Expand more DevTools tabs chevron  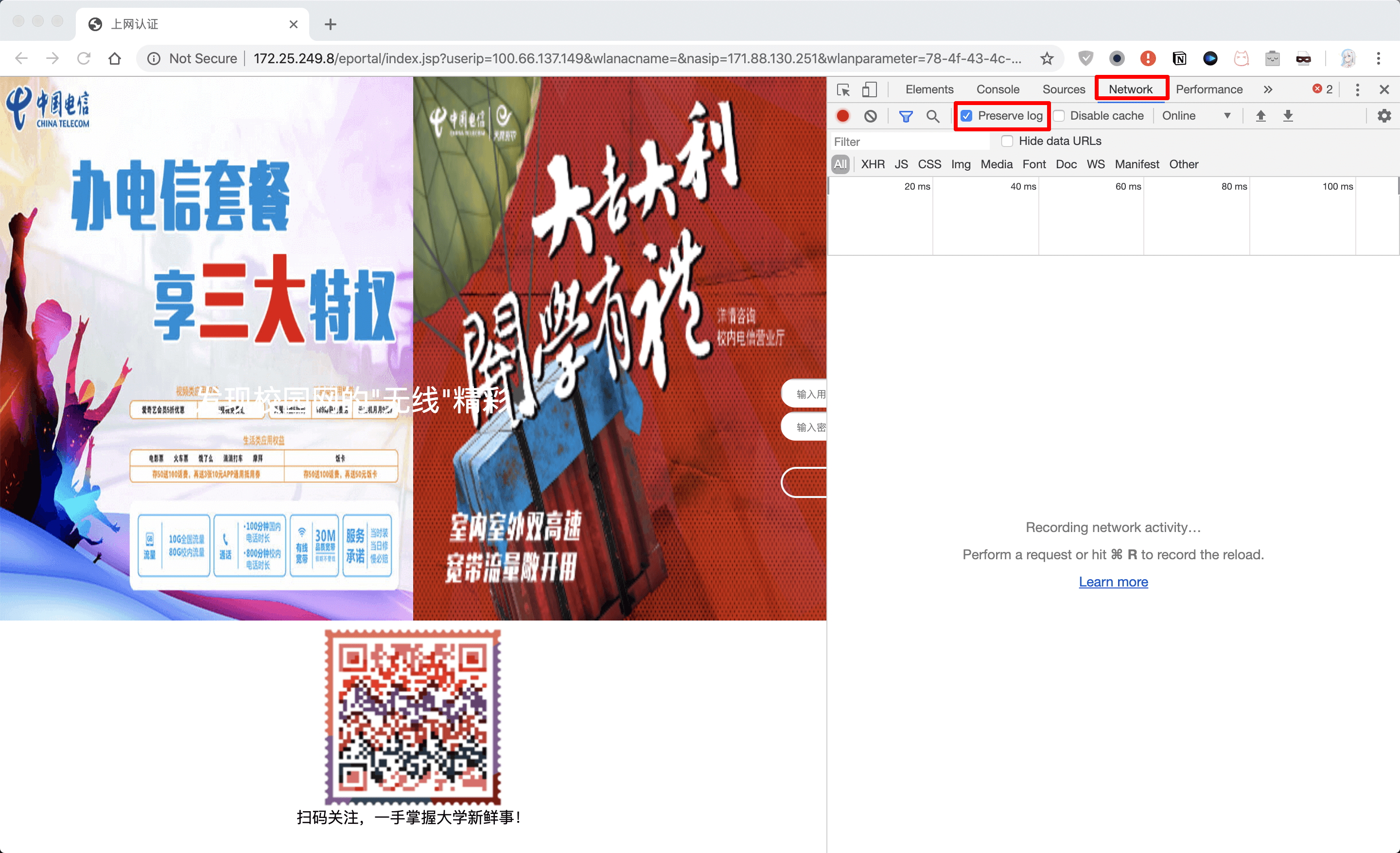1268,90
